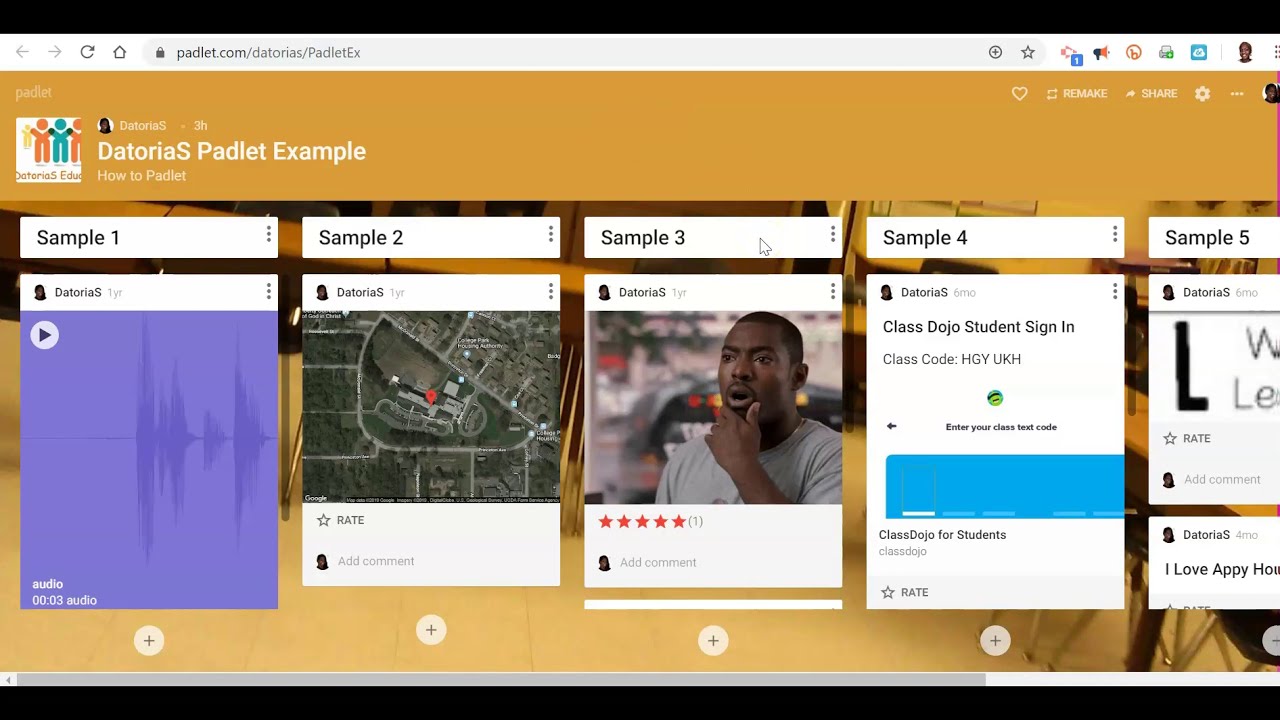Screen dimensions: 1280x720
Task: Open the header three-dot more menu
Action: [1237, 94]
